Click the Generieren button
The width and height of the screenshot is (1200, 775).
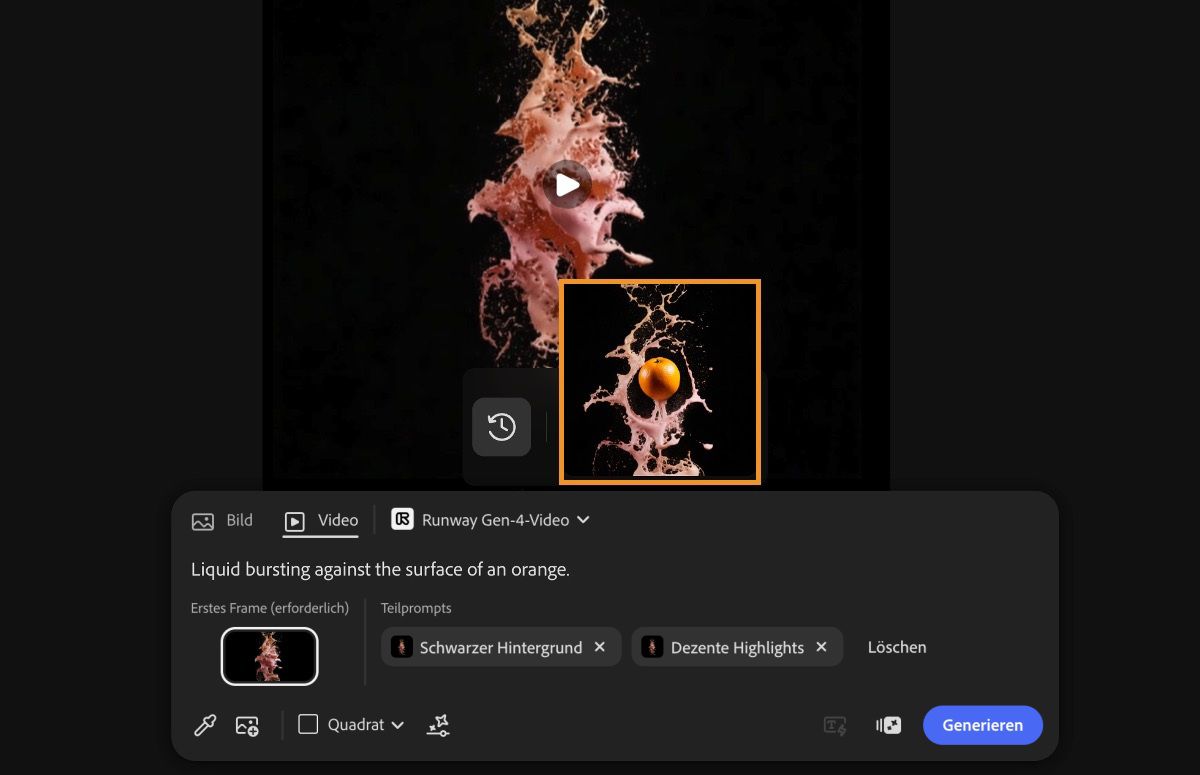(983, 725)
